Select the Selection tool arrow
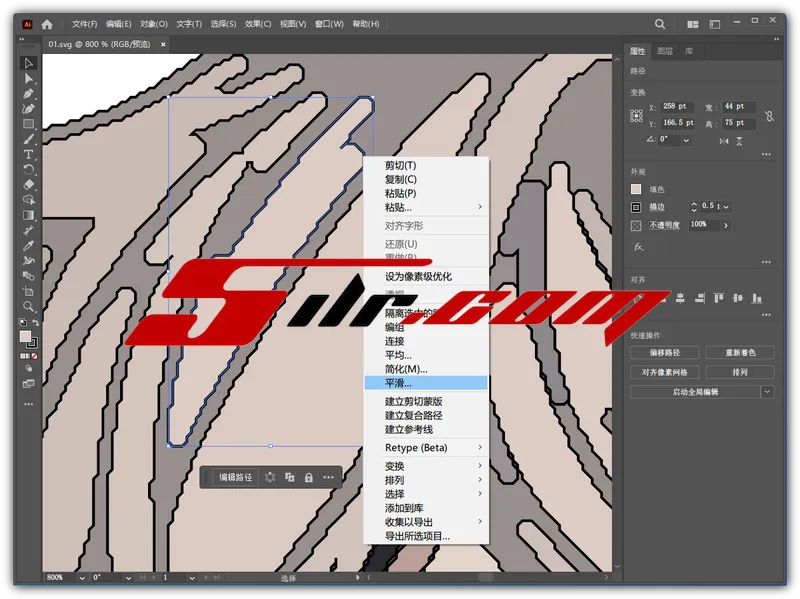This screenshot has height=599, width=800. pos(29,63)
